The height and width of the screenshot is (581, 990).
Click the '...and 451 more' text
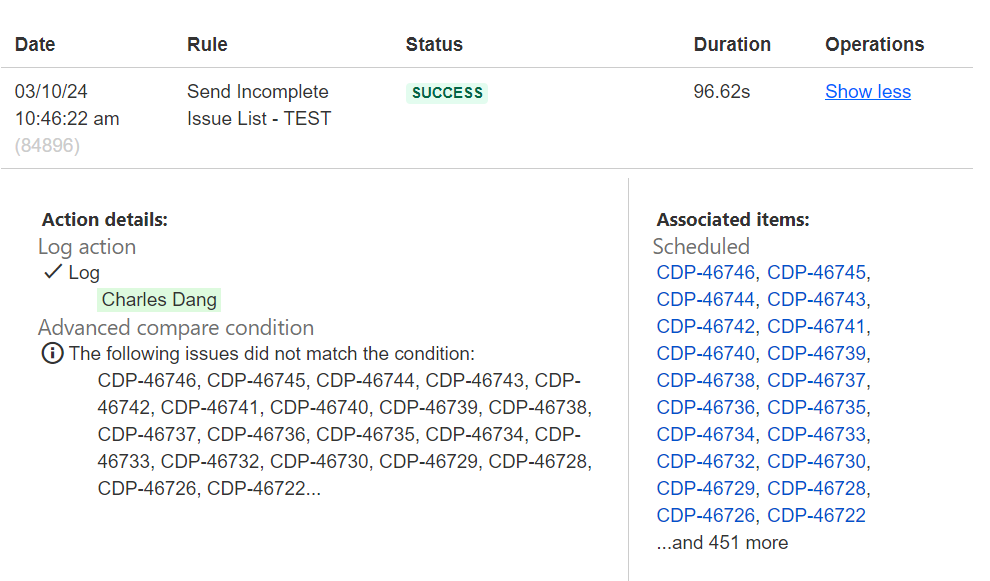722,542
